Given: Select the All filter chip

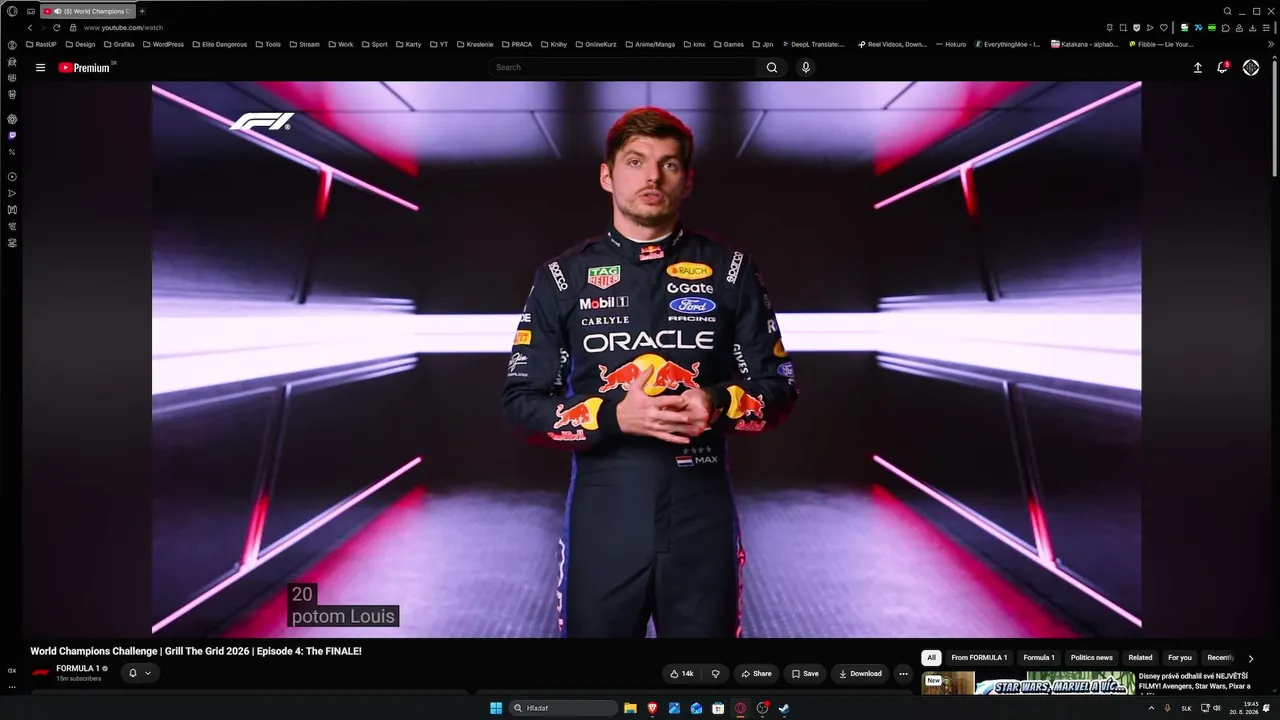Looking at the screenshot, I should pyautogui.click(x=931, y=658).
